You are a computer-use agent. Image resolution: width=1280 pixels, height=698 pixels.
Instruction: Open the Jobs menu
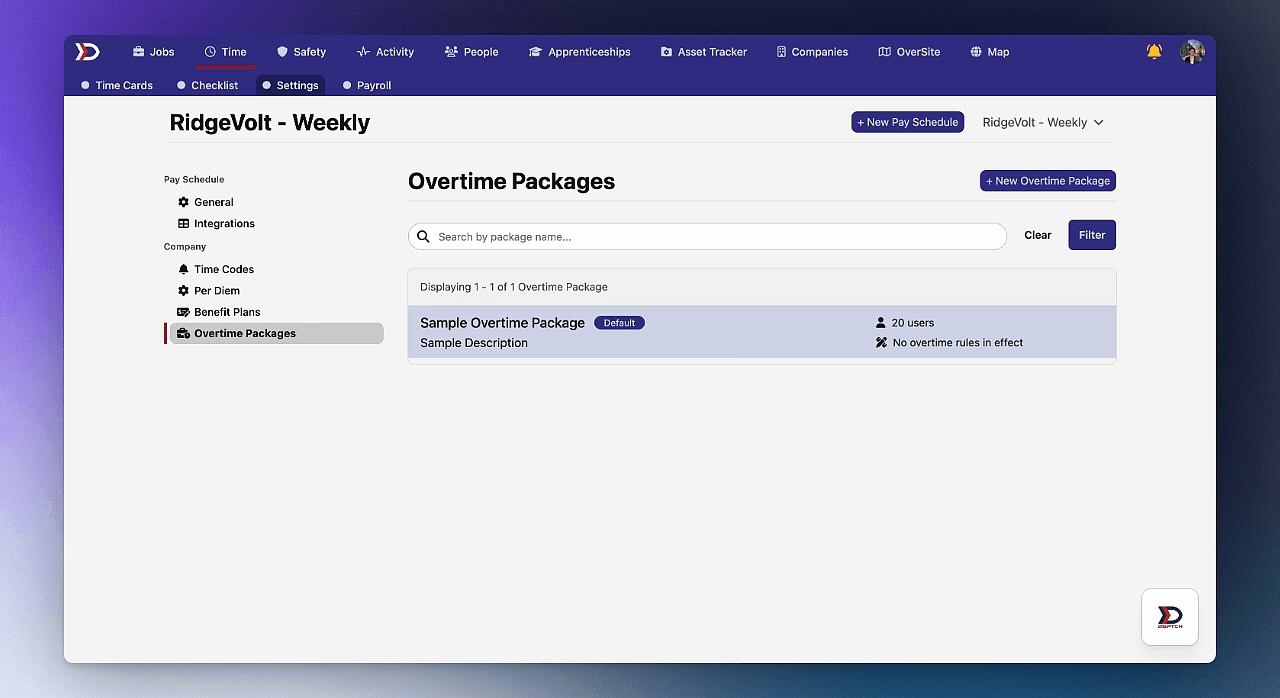(153, 52)
